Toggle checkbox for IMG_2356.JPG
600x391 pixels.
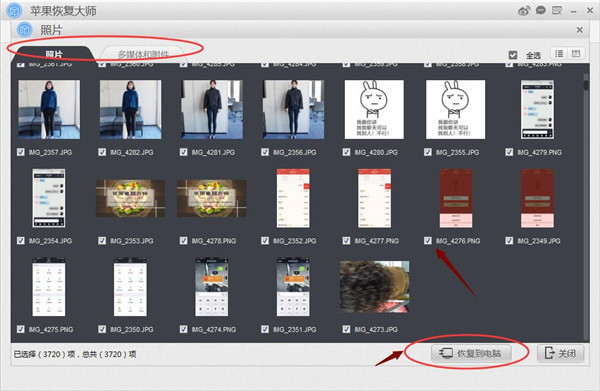click(265, 152)
